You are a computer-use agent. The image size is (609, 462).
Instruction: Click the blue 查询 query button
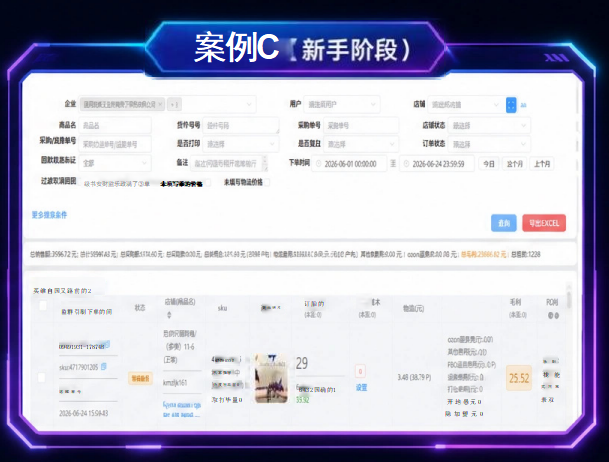[504, 223]
